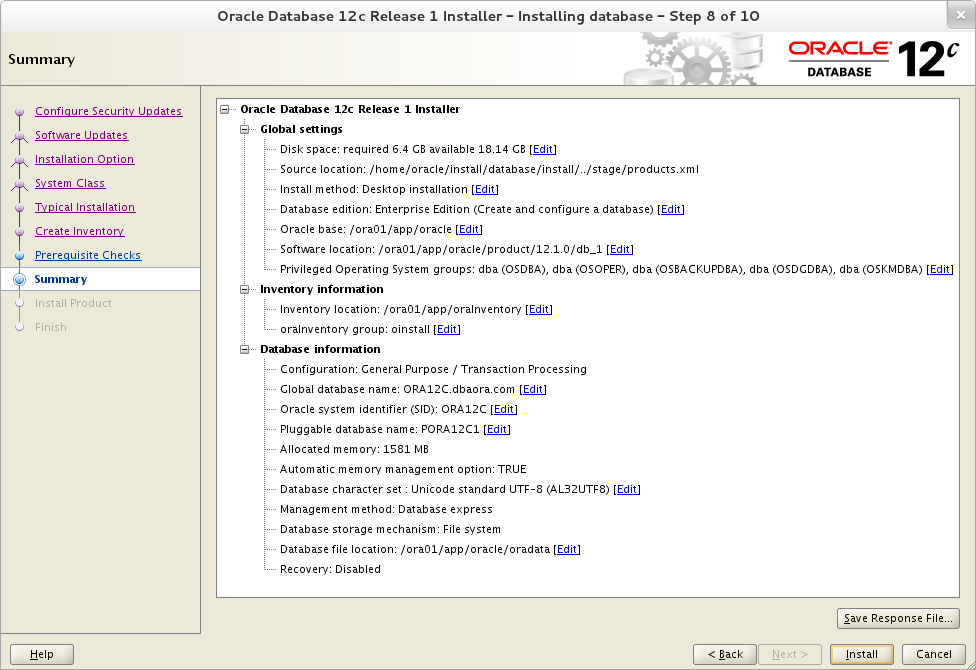Screen dimensions: 976x670
Task: Open the Software Updates step
Action: click(x=82, y=135)
